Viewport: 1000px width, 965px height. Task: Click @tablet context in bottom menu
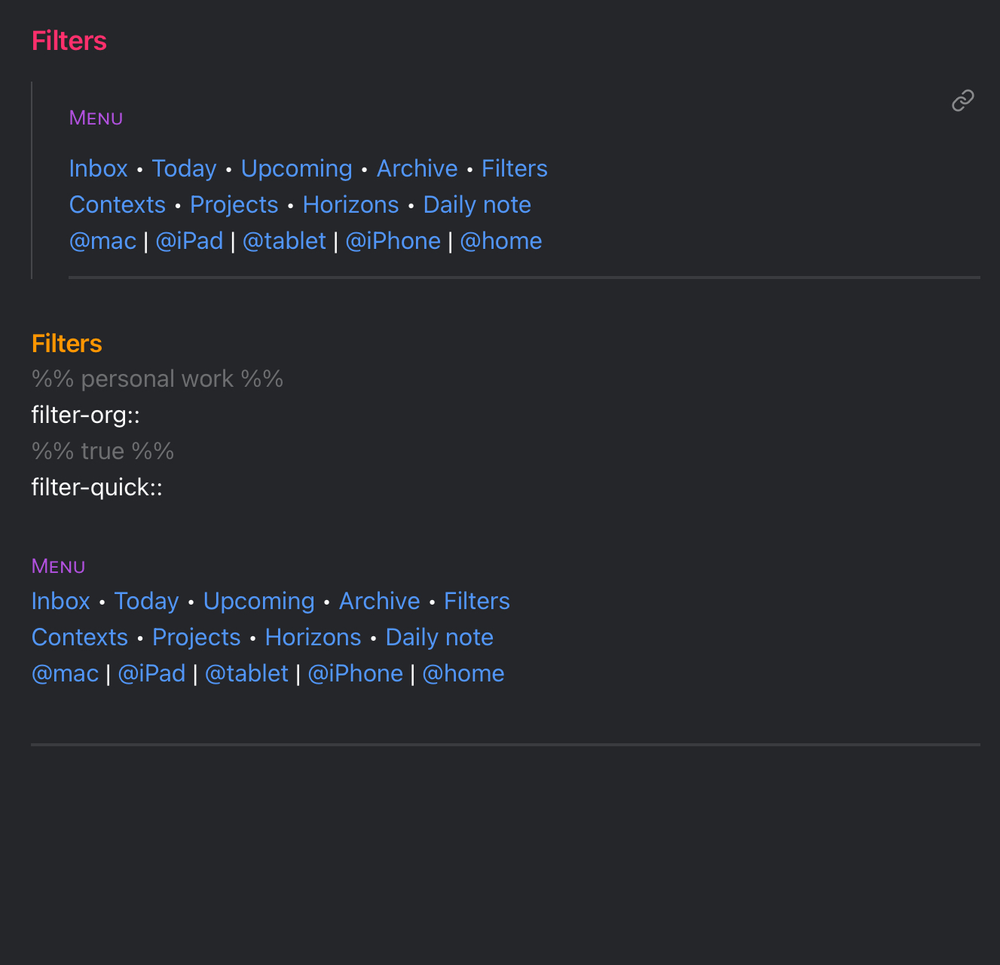point(246,674)
